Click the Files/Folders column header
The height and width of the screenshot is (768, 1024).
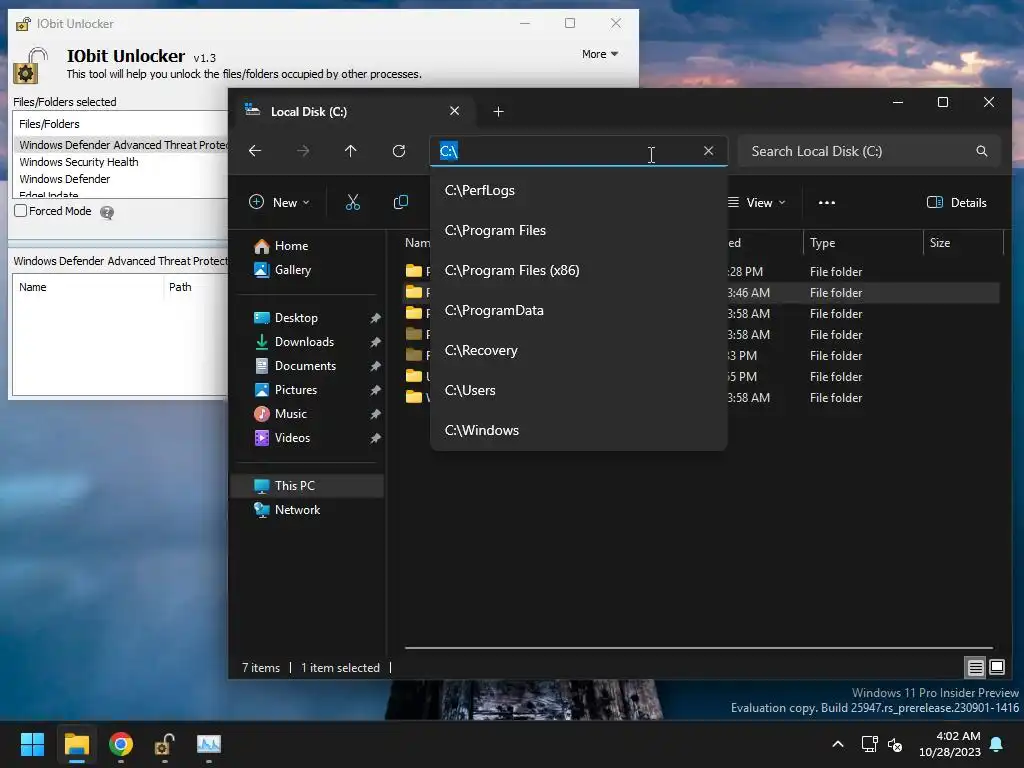pyautogui.click(x=120, y=124)
